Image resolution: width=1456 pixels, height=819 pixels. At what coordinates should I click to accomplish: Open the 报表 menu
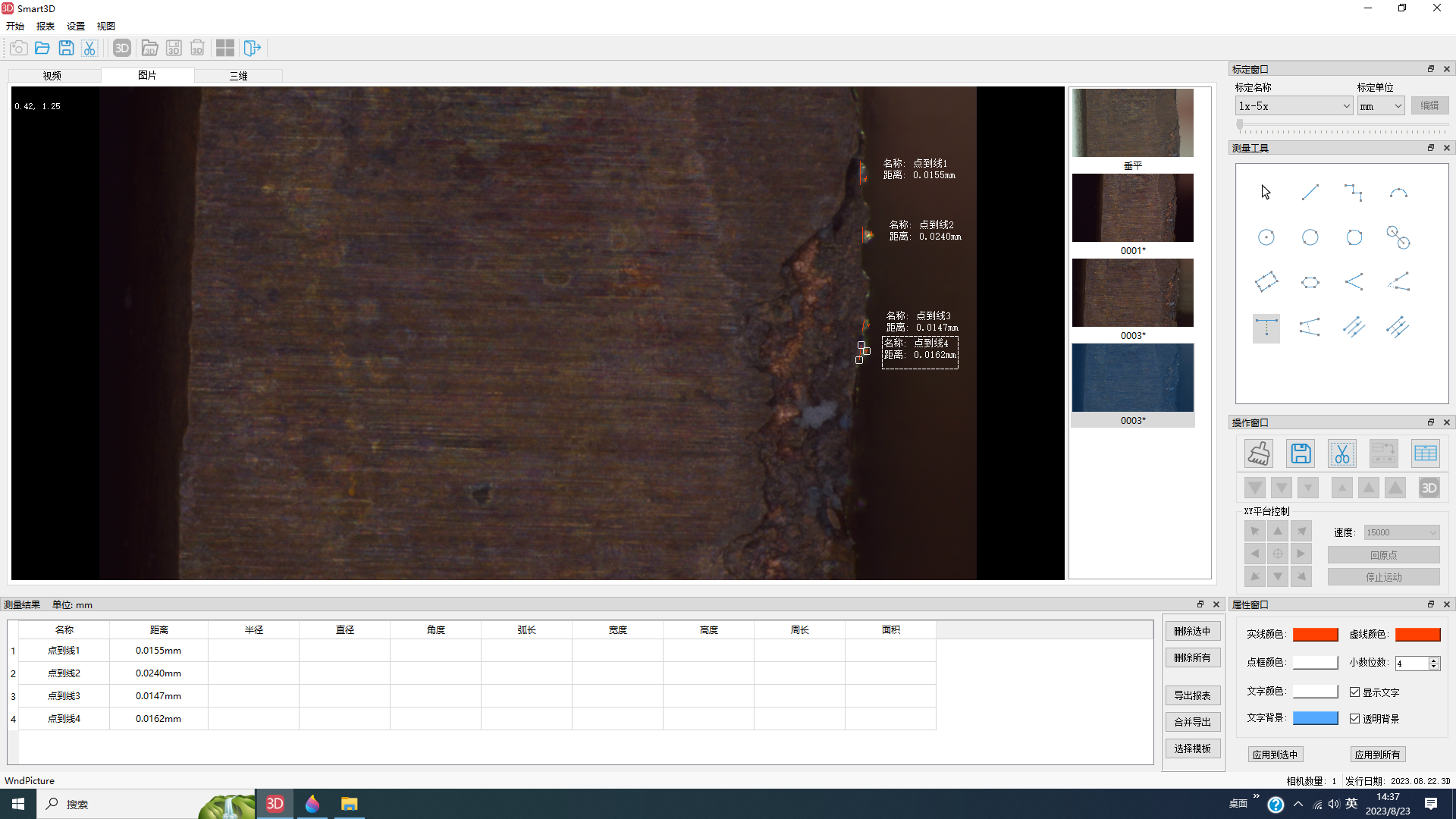(45, 26)
